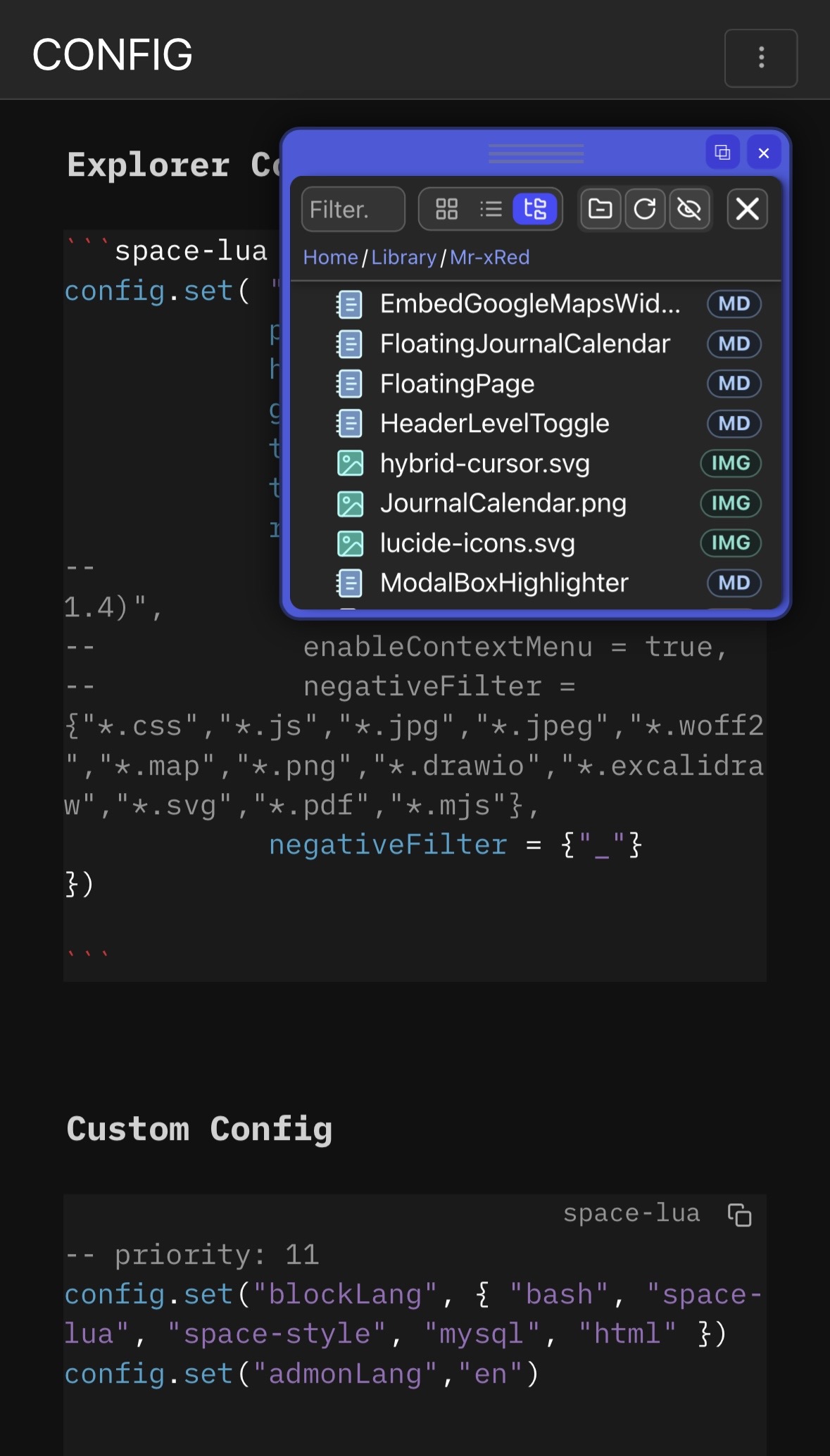This screenshot has height=1456, width=830.
Task: Go to Library breadcrumb link
Action: coord(403,258)
